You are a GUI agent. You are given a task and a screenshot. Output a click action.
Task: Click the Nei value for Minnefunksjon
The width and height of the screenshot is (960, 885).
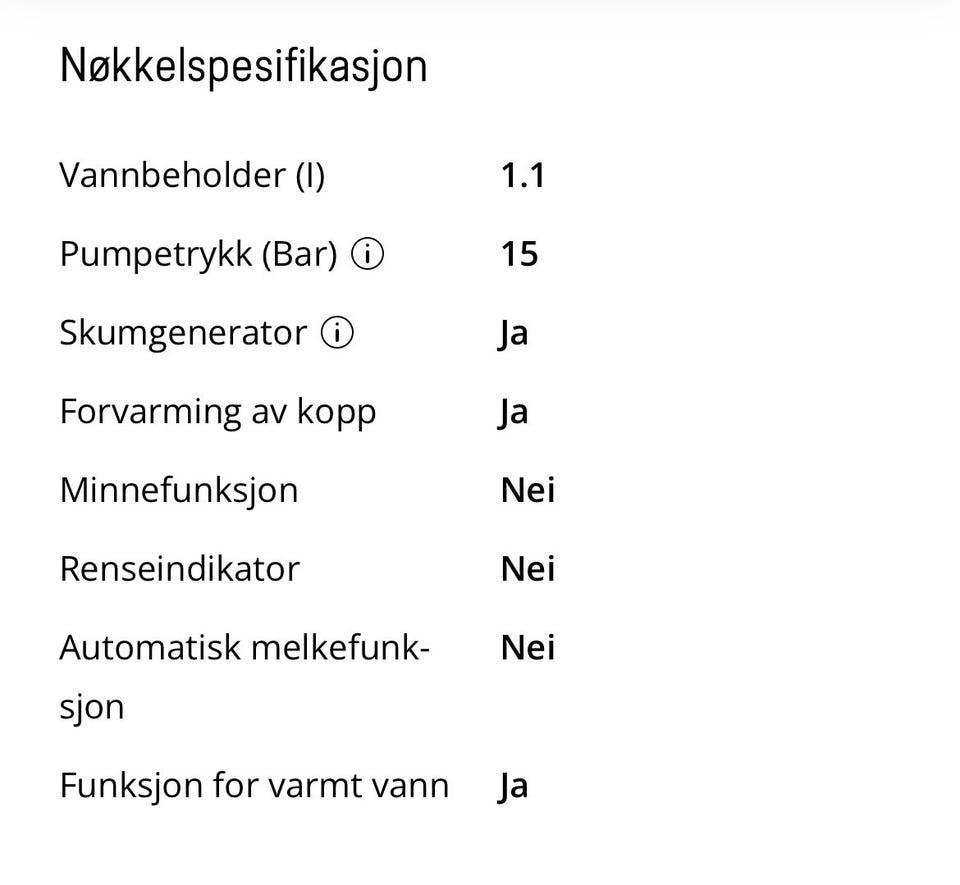(x=528, y=490)
